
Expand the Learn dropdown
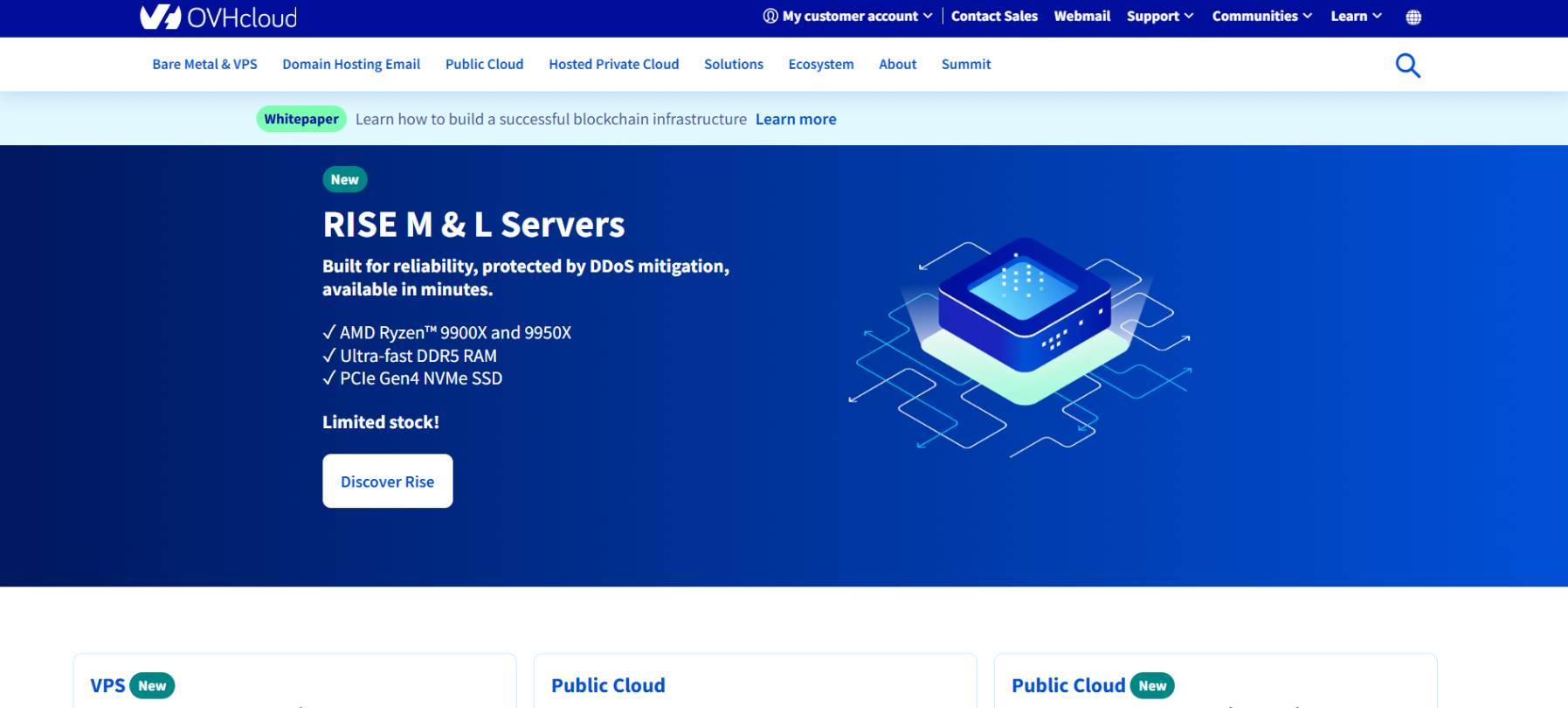(x=1357, y=16)
